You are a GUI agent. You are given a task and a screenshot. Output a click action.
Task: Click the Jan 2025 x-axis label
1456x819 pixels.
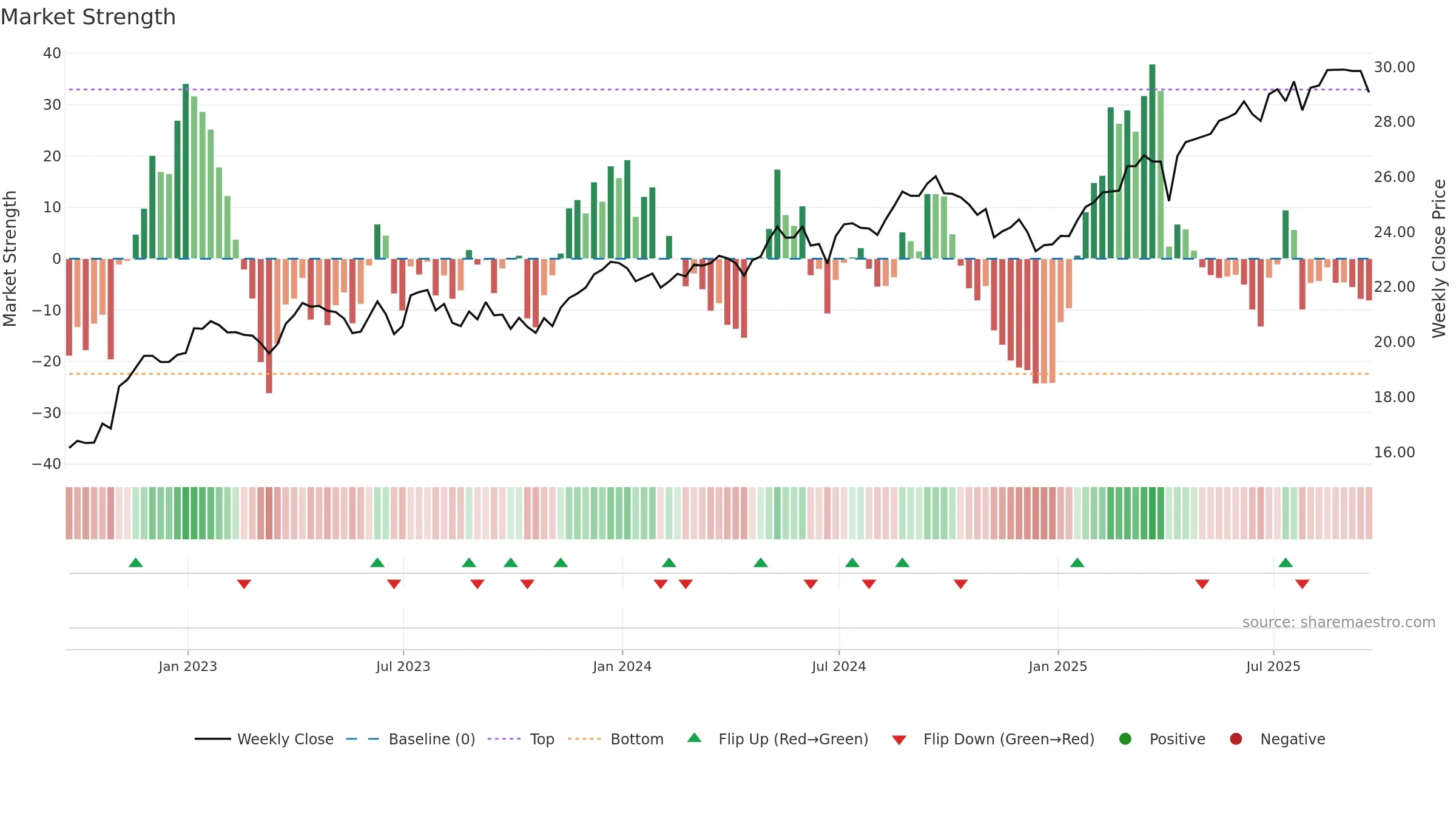(x=1058, y=666)
